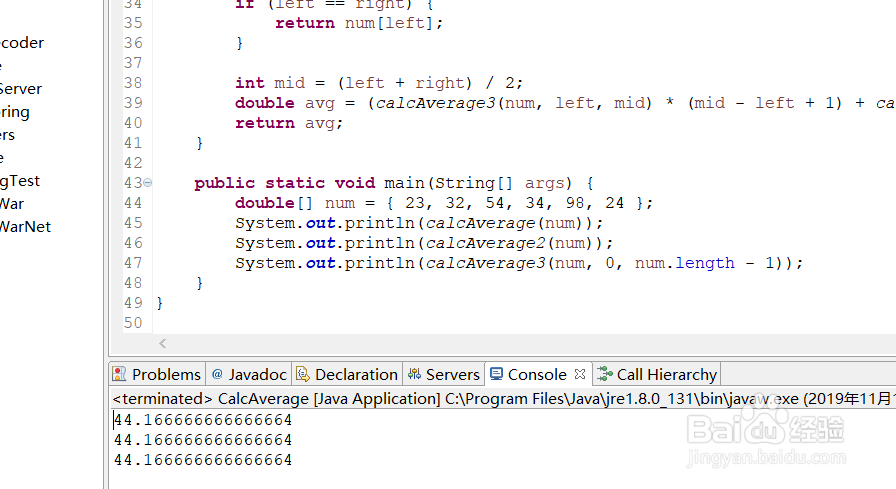Switch to the Servers tab

[443, 374]
